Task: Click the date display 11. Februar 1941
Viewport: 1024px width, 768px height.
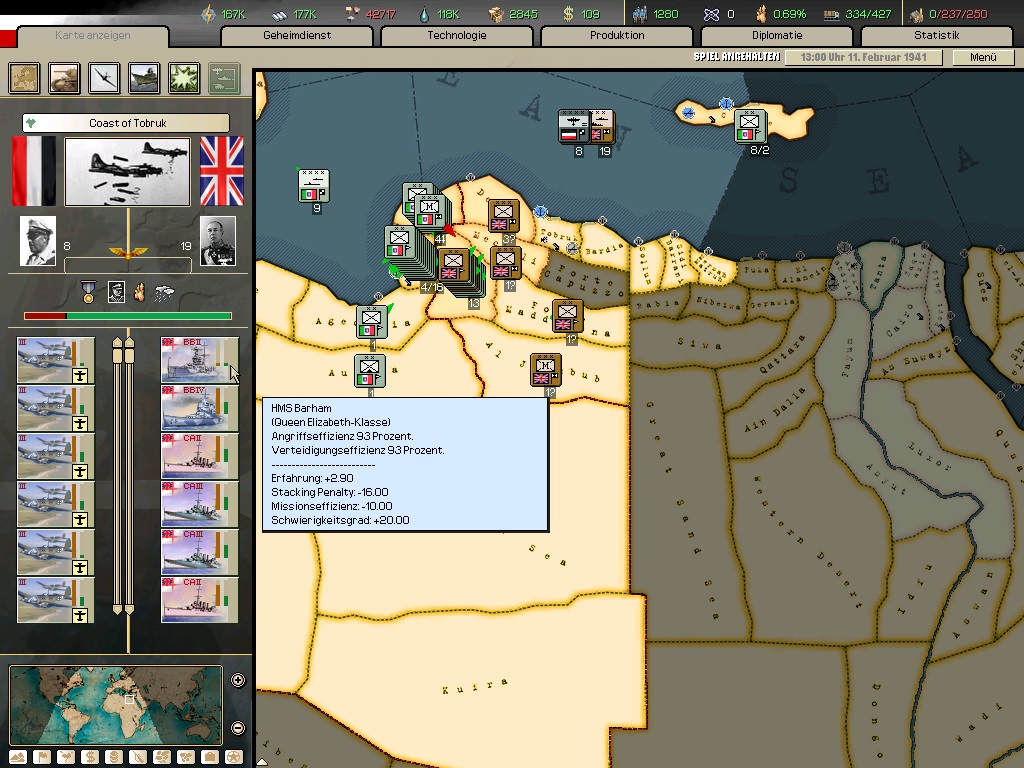Action: [864, 57]
